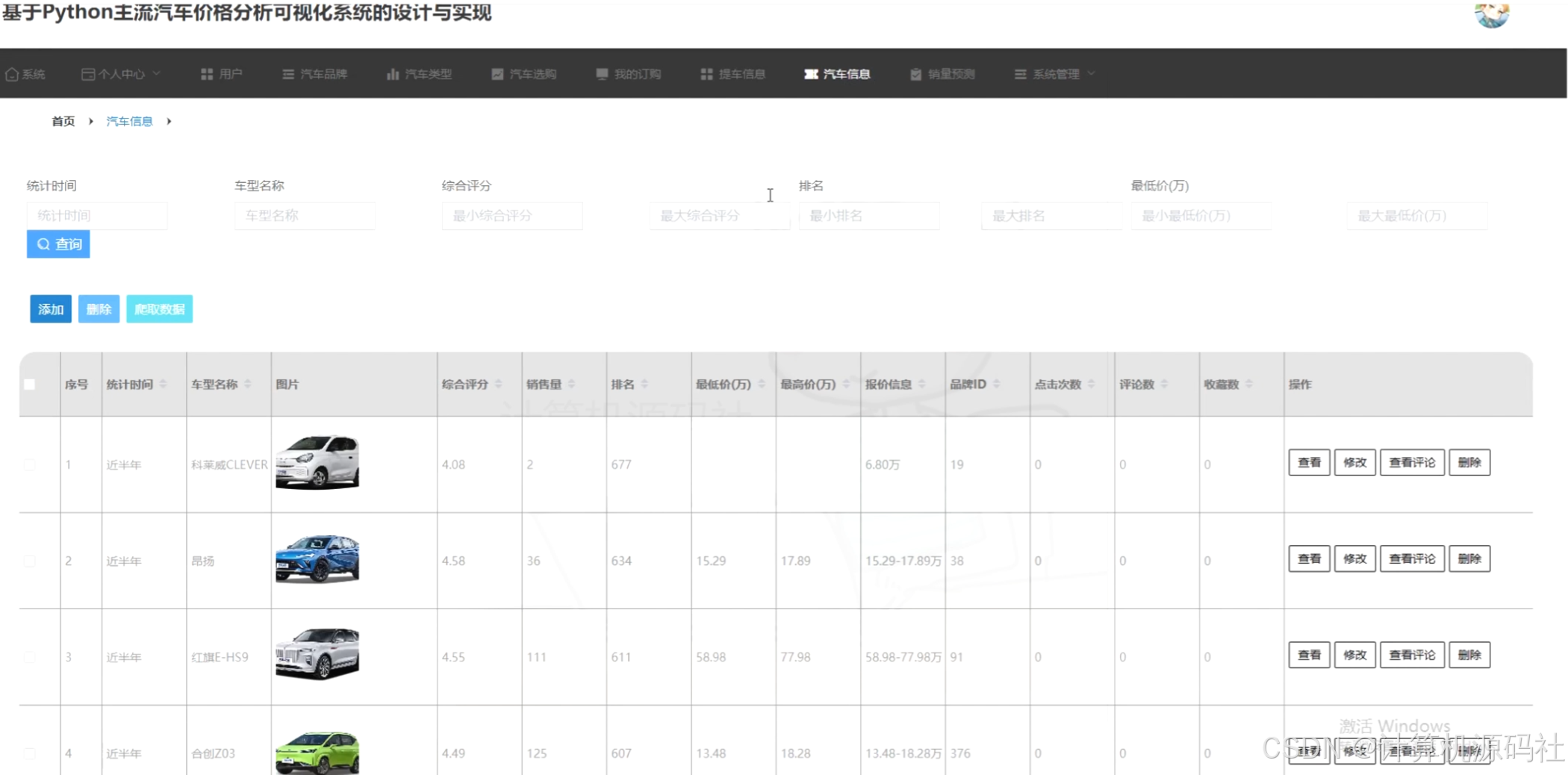Open the 汽车选购 menu item
This screenshot has width=1568, height=775.
point(523,74)
